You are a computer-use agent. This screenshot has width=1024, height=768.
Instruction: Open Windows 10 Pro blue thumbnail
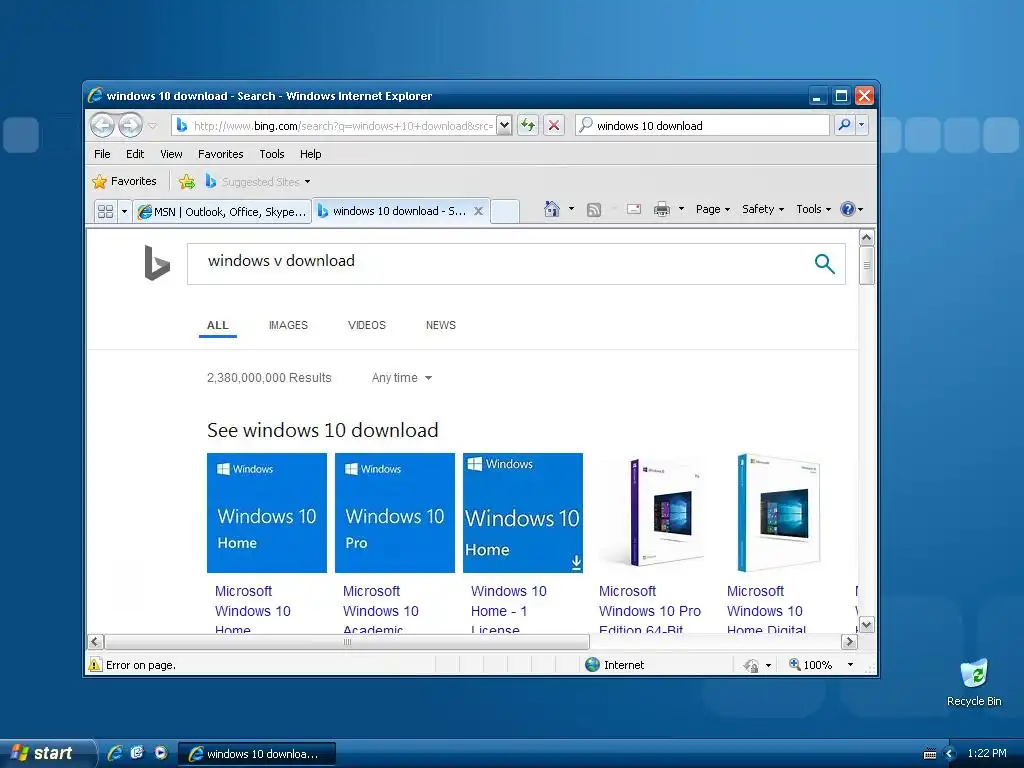click(x=394, y=513)
